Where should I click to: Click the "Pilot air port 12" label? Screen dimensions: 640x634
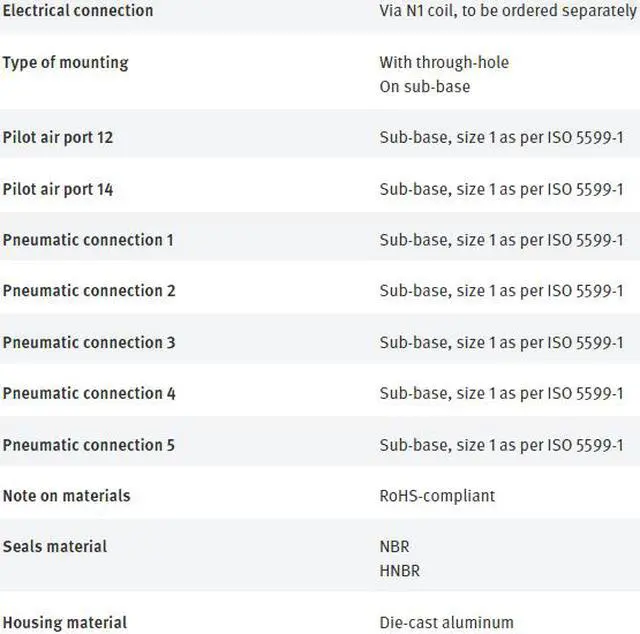pyautogui.click(x=58, y=137)
